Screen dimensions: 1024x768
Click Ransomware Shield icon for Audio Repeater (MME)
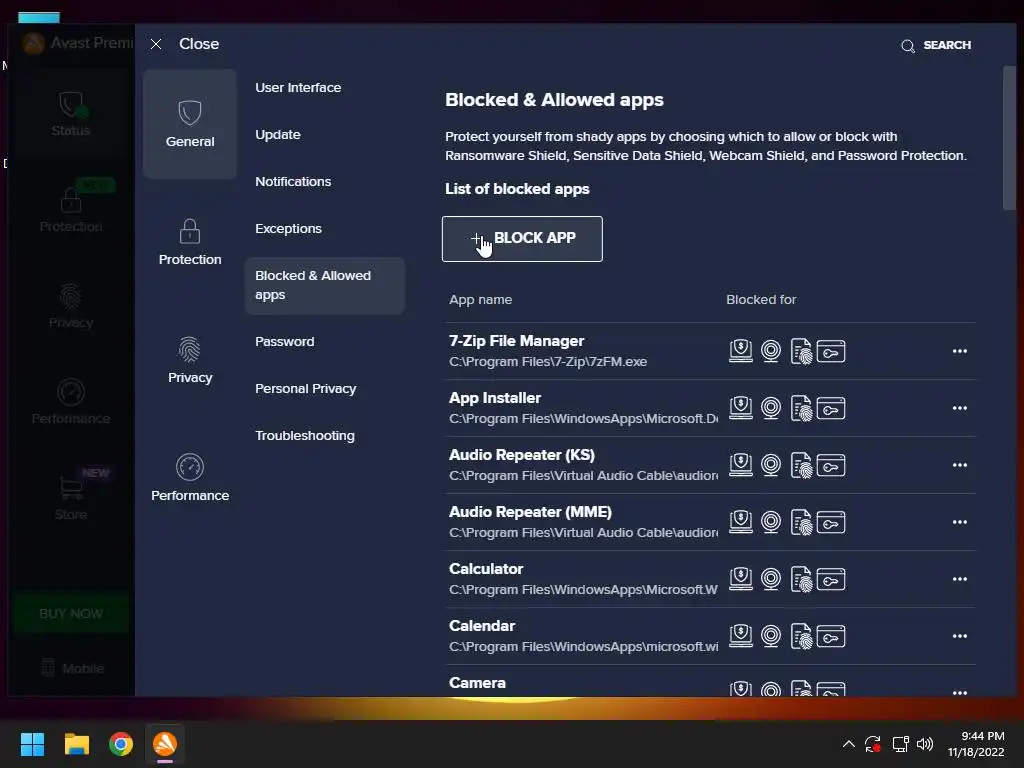click(x=741, y=521)
